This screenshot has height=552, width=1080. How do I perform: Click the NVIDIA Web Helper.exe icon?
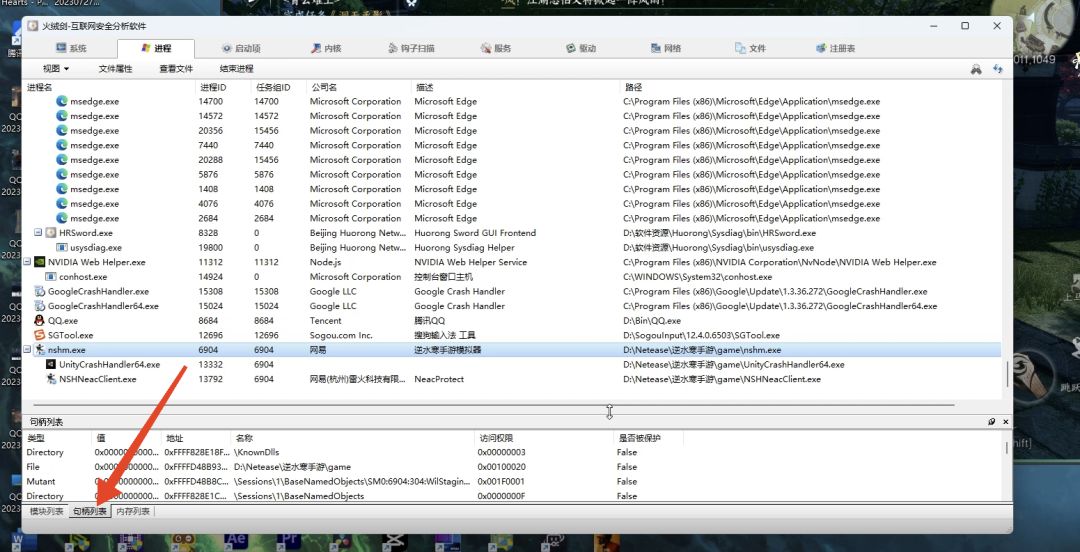pos(40,262)
